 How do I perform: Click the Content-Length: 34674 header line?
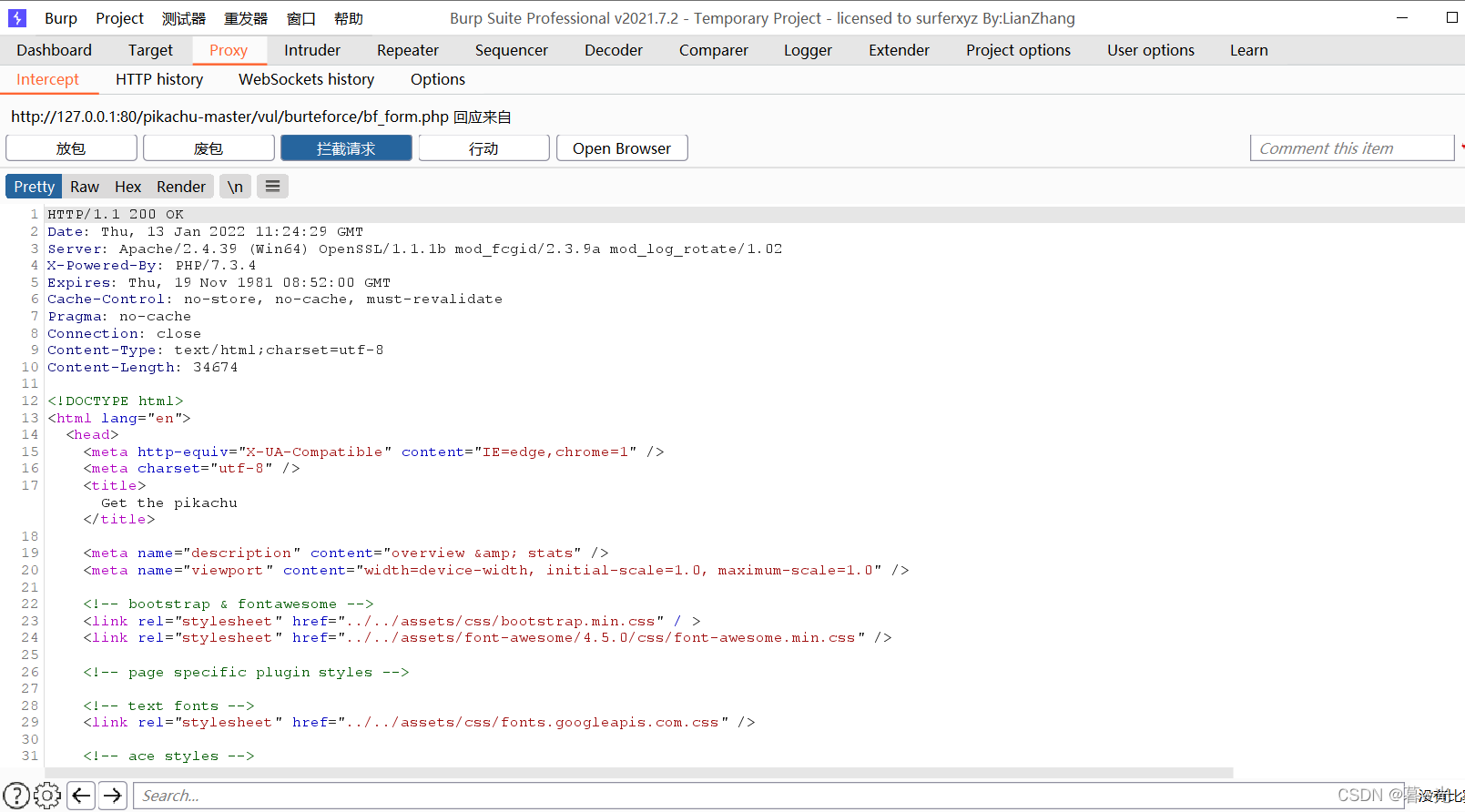tap(143, 368)
